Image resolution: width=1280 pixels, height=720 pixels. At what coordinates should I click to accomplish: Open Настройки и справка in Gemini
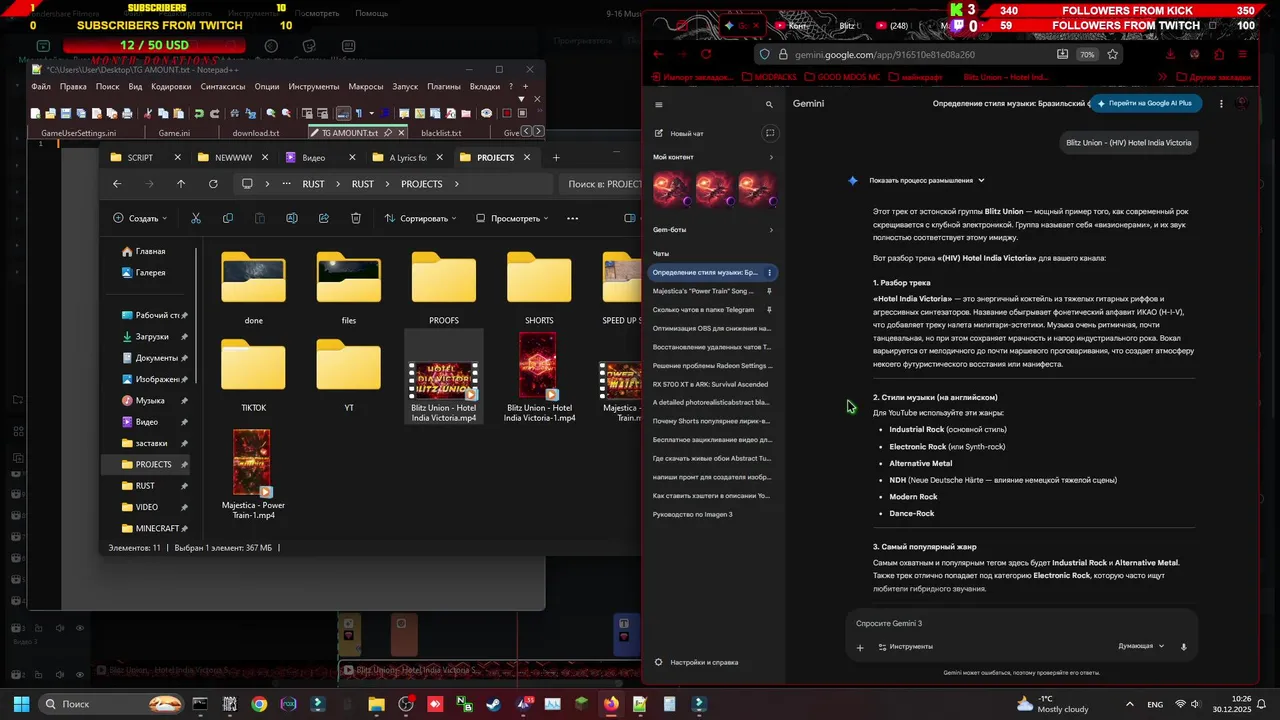coord(696,662)
